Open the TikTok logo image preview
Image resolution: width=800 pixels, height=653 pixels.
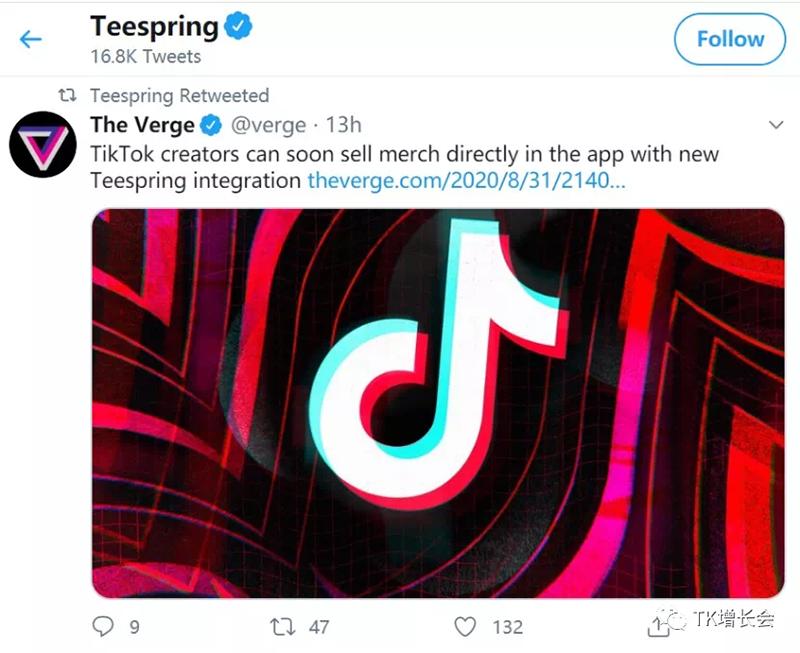coord(438,403)
